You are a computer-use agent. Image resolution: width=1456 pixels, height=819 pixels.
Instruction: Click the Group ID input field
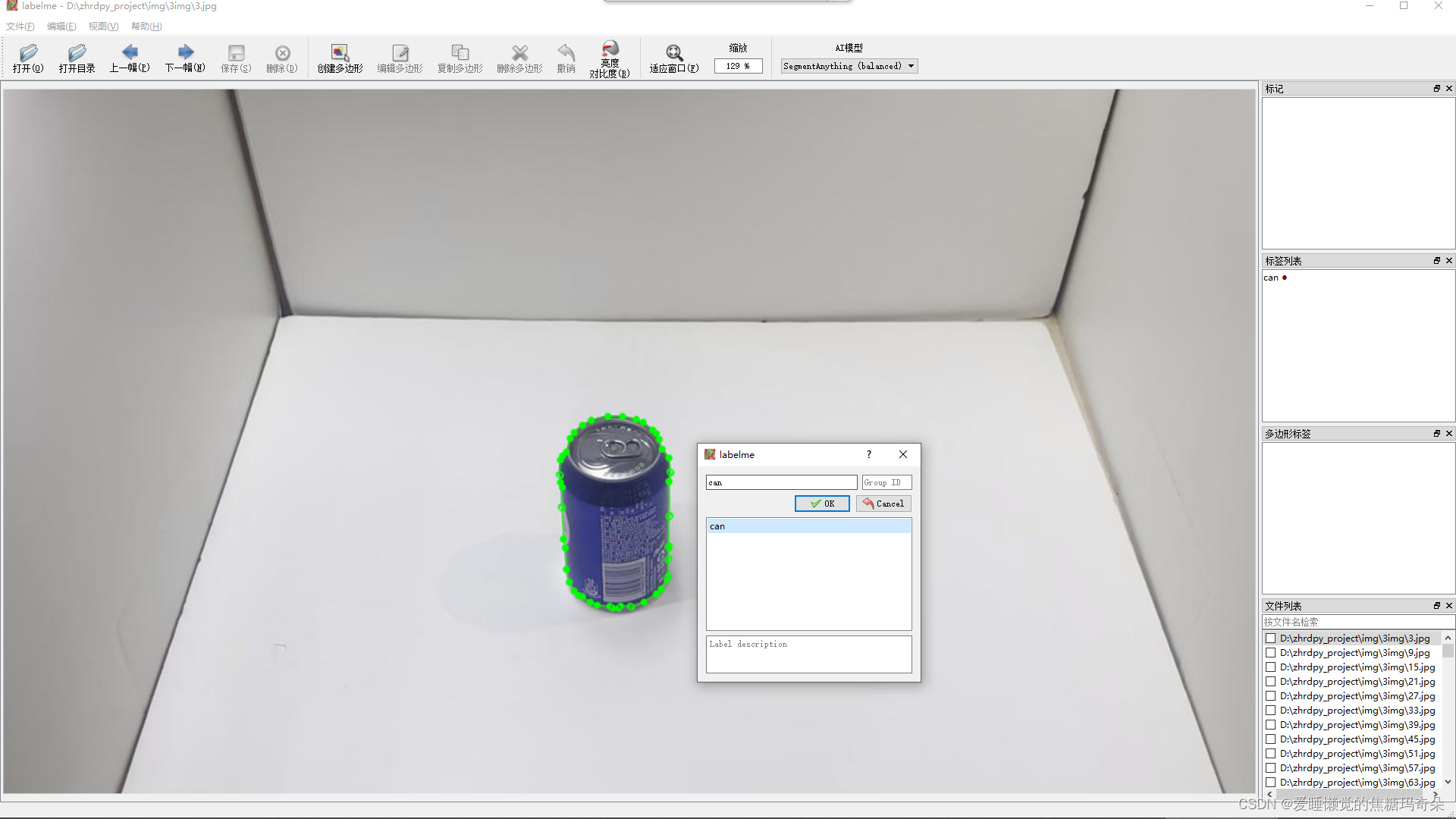pos(886,482)
